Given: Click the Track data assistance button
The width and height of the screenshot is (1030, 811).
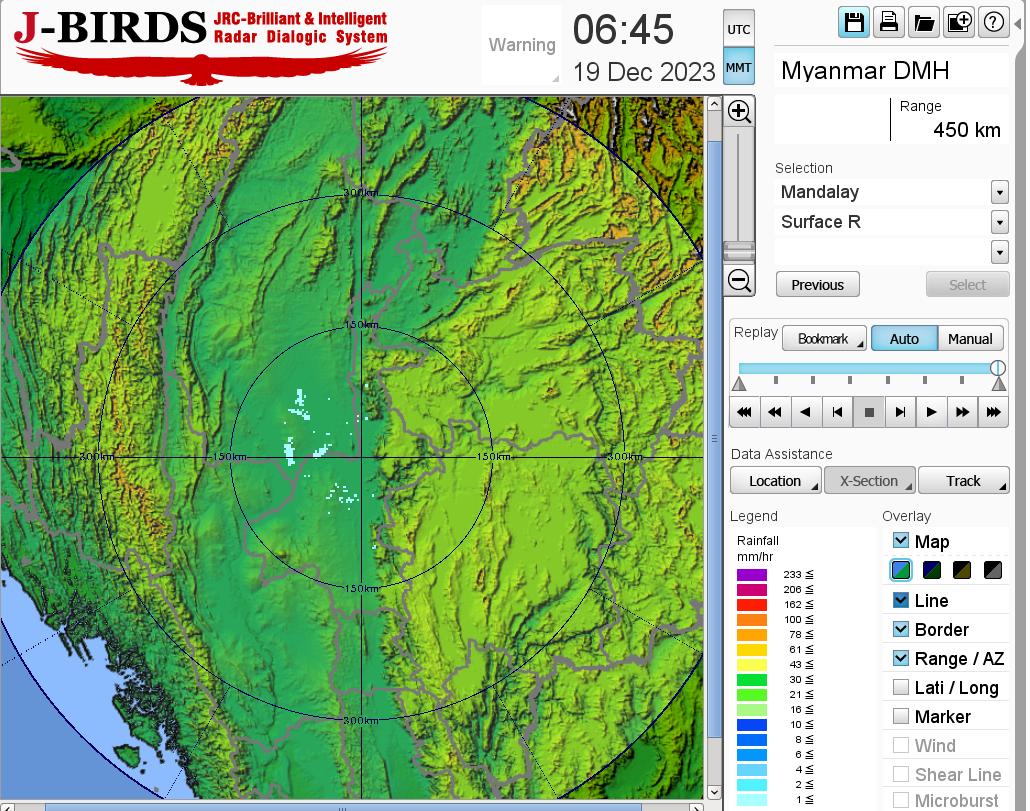Looking at the screenshot, I should click(963, 481).
